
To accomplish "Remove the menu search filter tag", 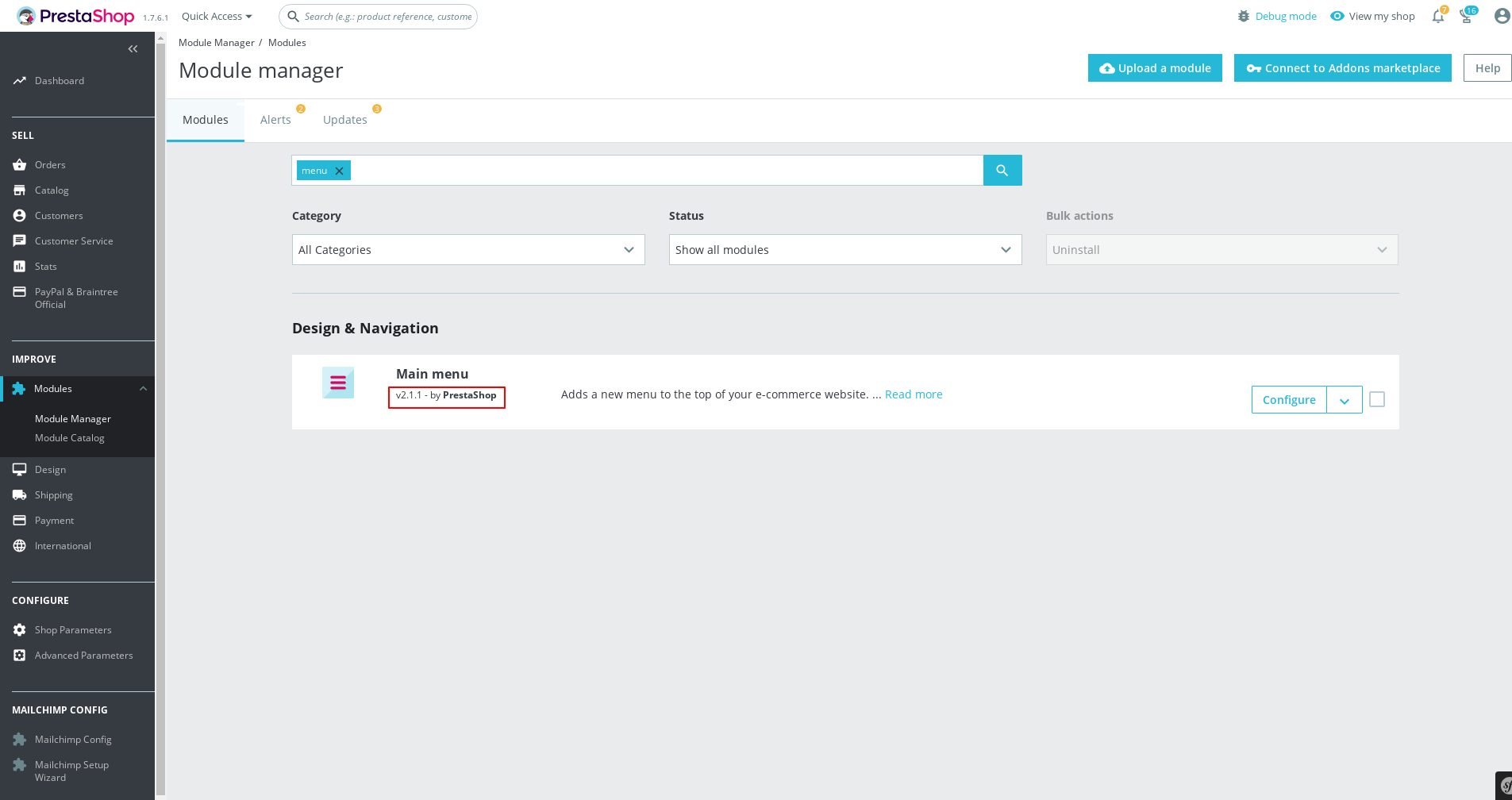I will click(338, 170).
